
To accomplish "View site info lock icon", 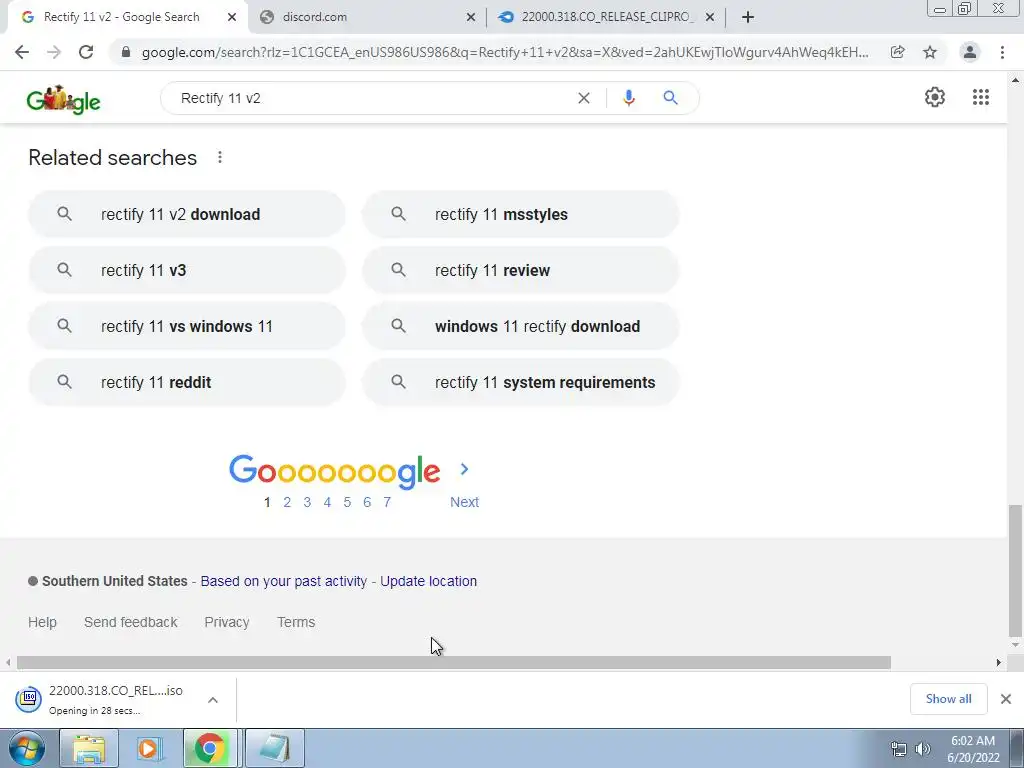I will [x=126, y=52].
